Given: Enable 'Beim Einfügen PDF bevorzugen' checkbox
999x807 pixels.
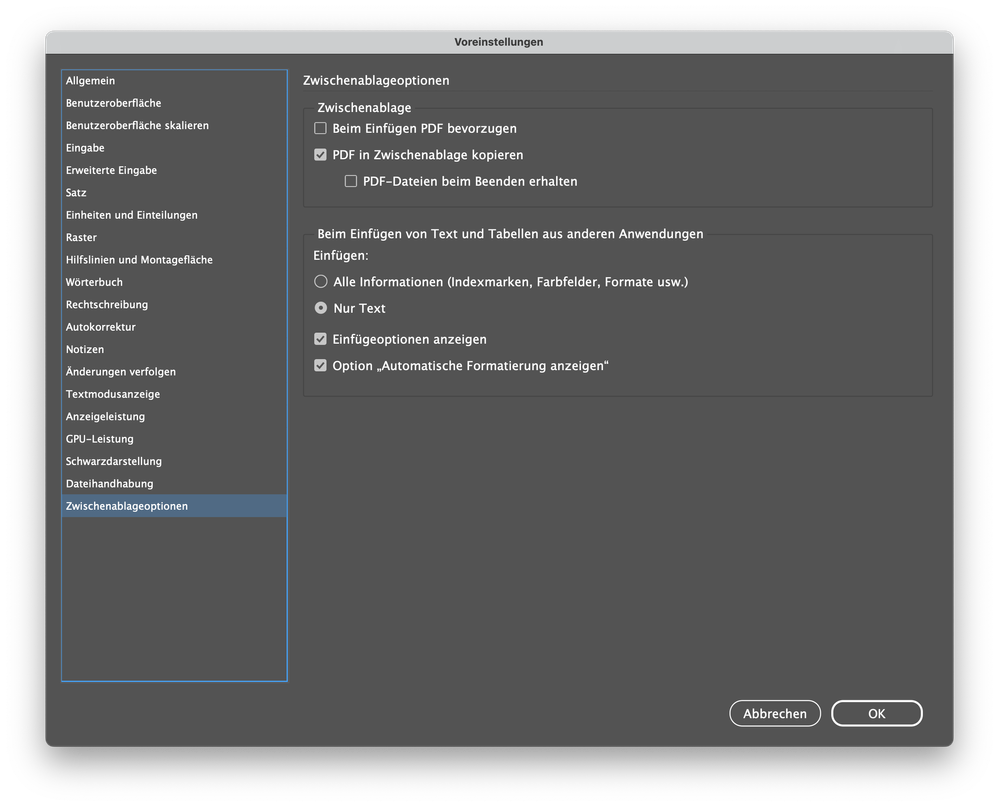Looking at the screenshot, I should [x=321, y=129].
